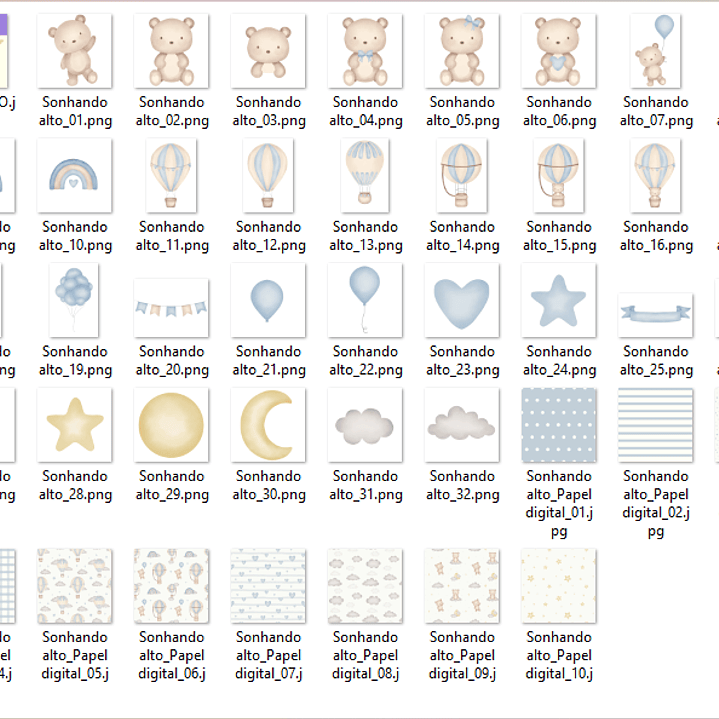Pick the blue star alto_24.png

[559, 300]
